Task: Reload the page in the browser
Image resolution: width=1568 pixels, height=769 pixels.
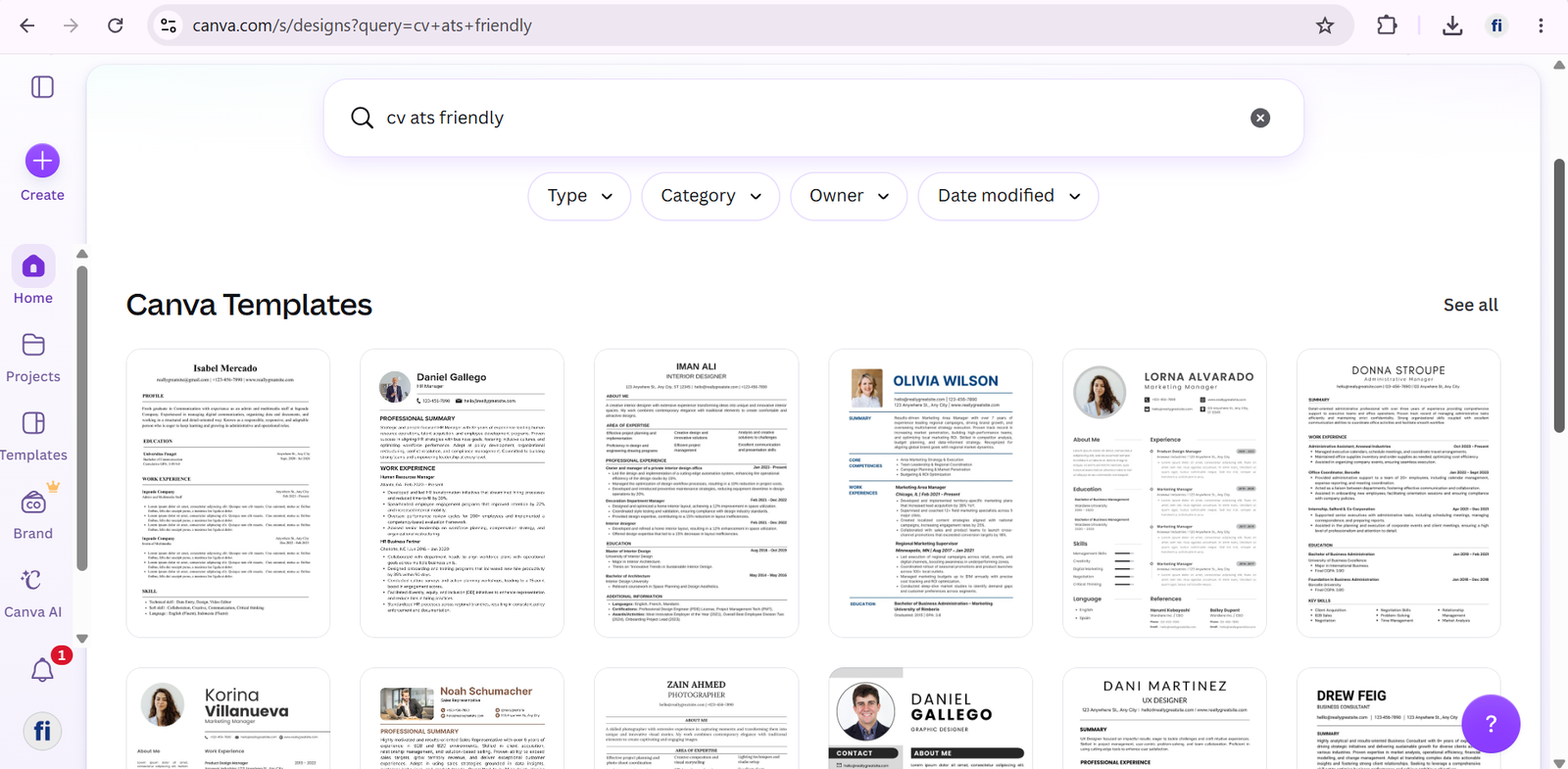Action: [x=115, y=25]
